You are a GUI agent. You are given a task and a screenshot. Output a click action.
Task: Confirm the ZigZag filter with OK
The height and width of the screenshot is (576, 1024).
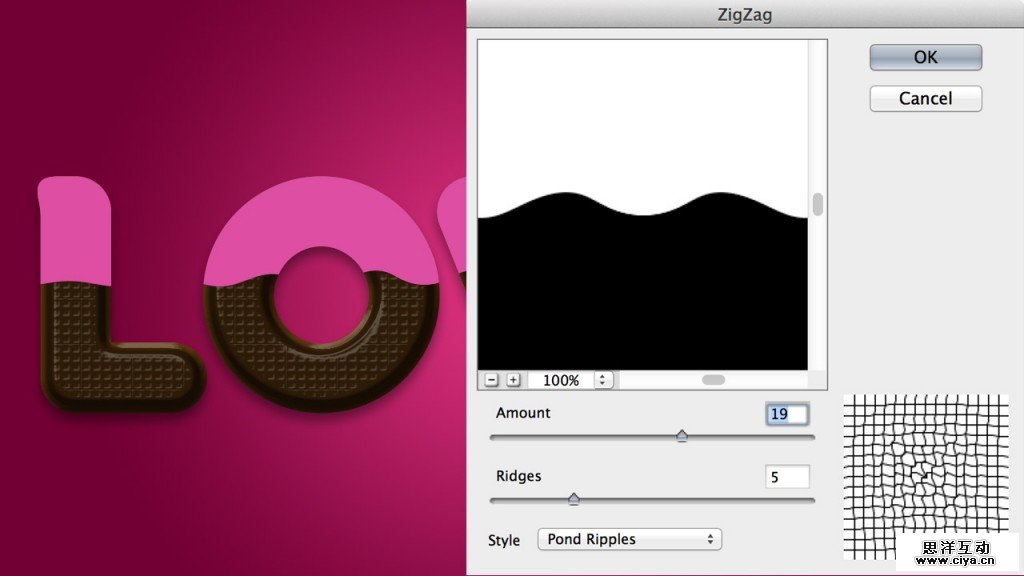click(x=924, y=57)
